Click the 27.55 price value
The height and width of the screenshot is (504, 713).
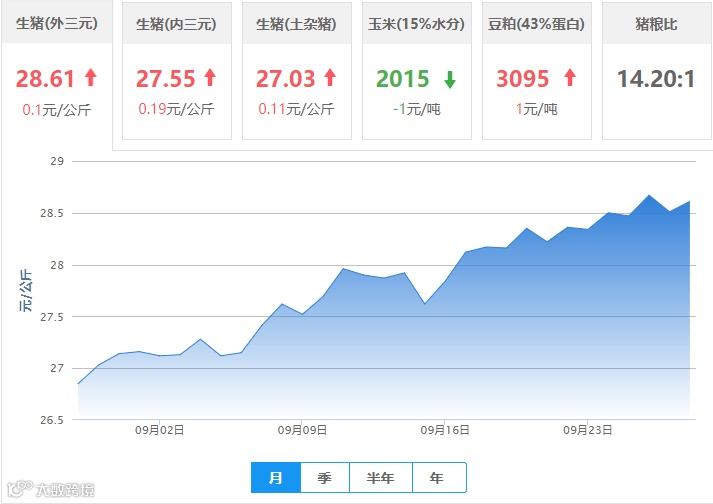pyautogui.click(x=166, y=79)
